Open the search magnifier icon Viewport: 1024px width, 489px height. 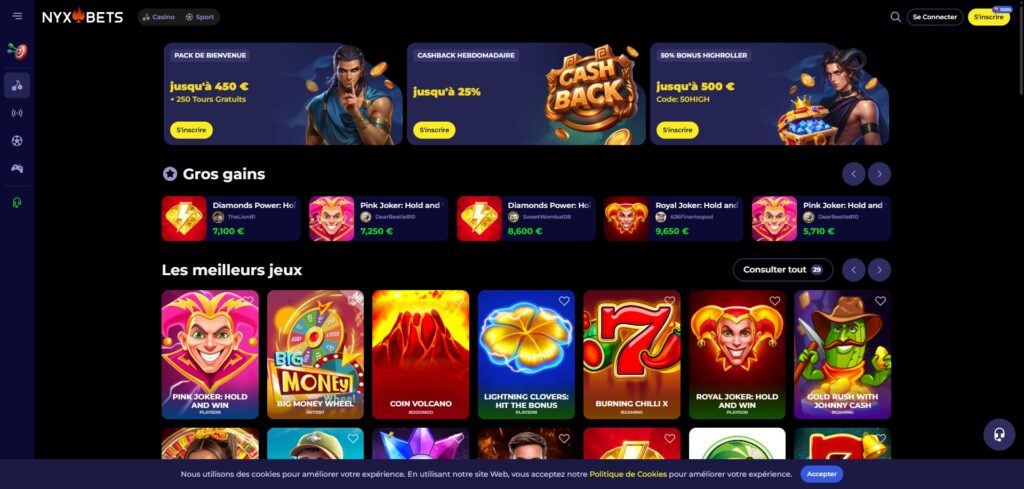click(x=895, y=17)
